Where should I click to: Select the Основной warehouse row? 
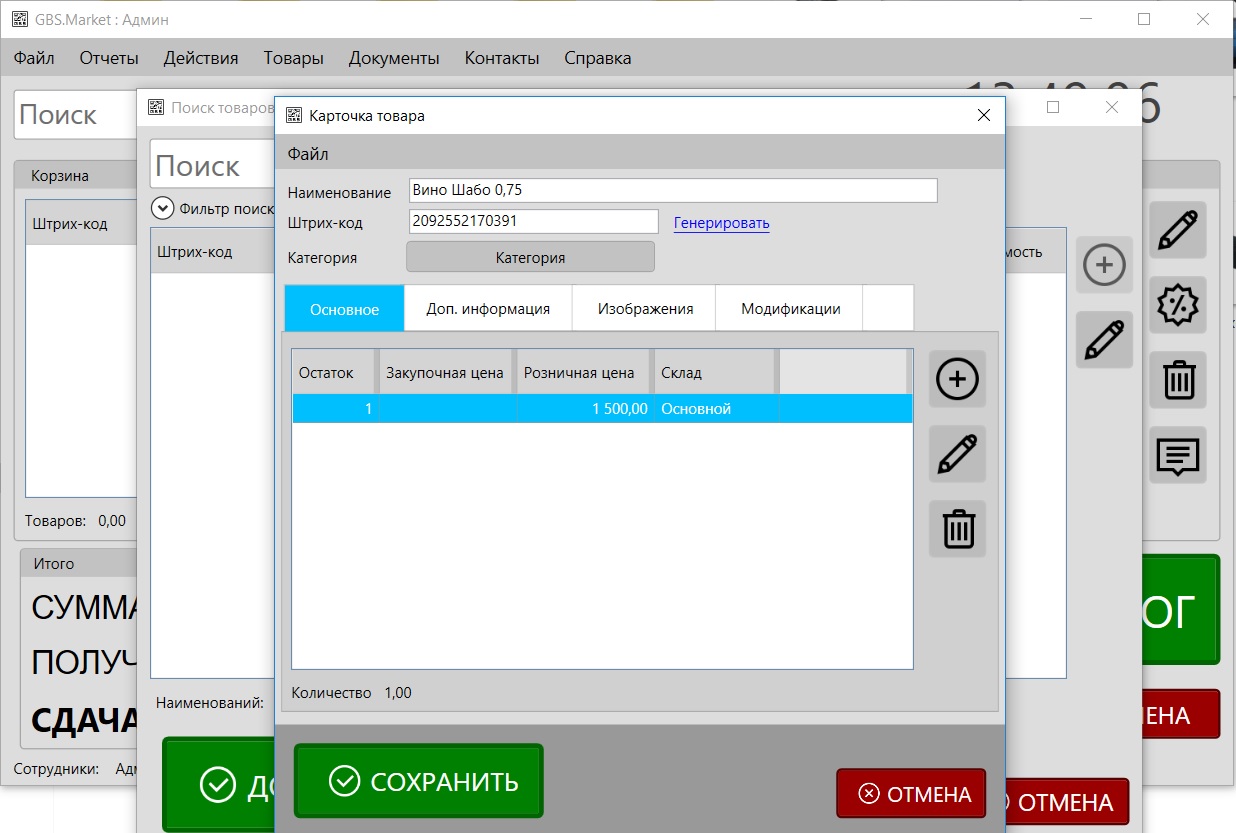pos(601,408)
